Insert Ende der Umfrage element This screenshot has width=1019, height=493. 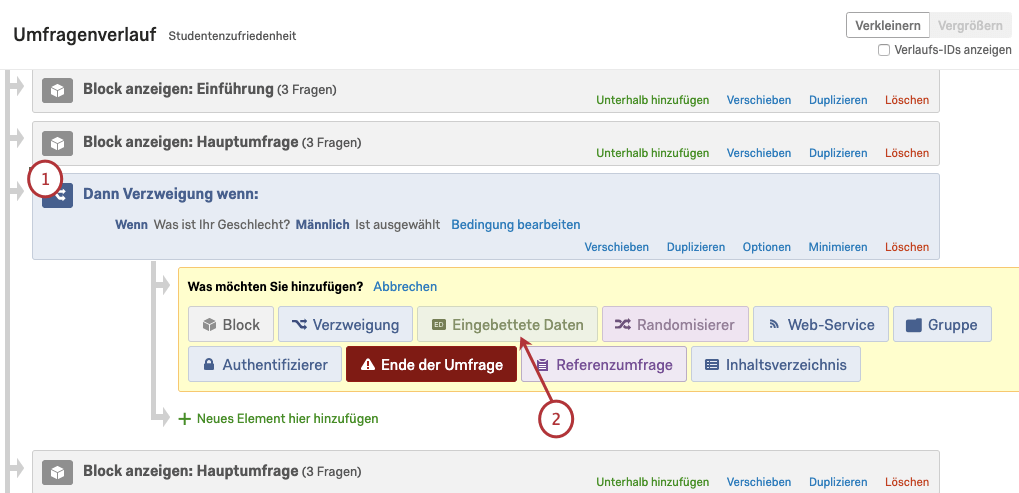pos(432,364)
